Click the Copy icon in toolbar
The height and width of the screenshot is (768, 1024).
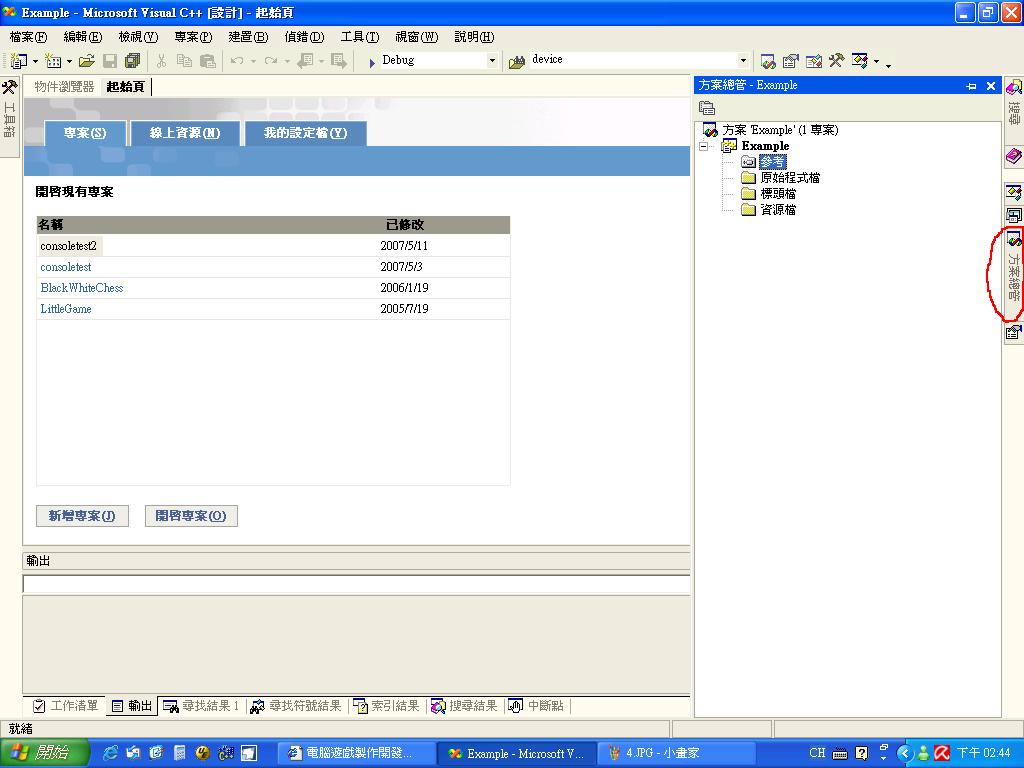(x=185, y=61)
